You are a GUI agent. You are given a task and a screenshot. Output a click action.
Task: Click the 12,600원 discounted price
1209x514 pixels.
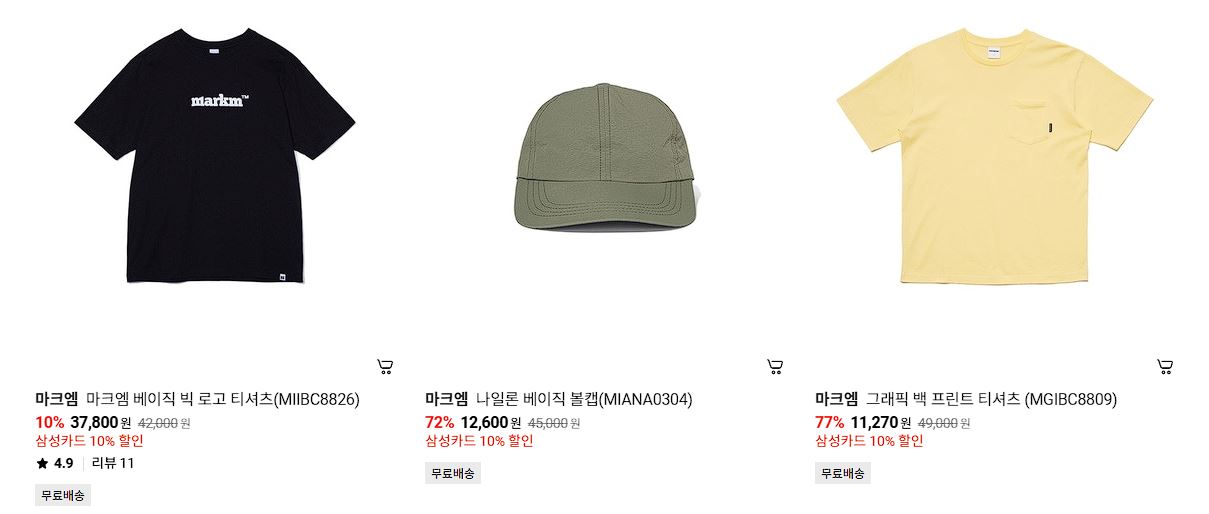491,422
